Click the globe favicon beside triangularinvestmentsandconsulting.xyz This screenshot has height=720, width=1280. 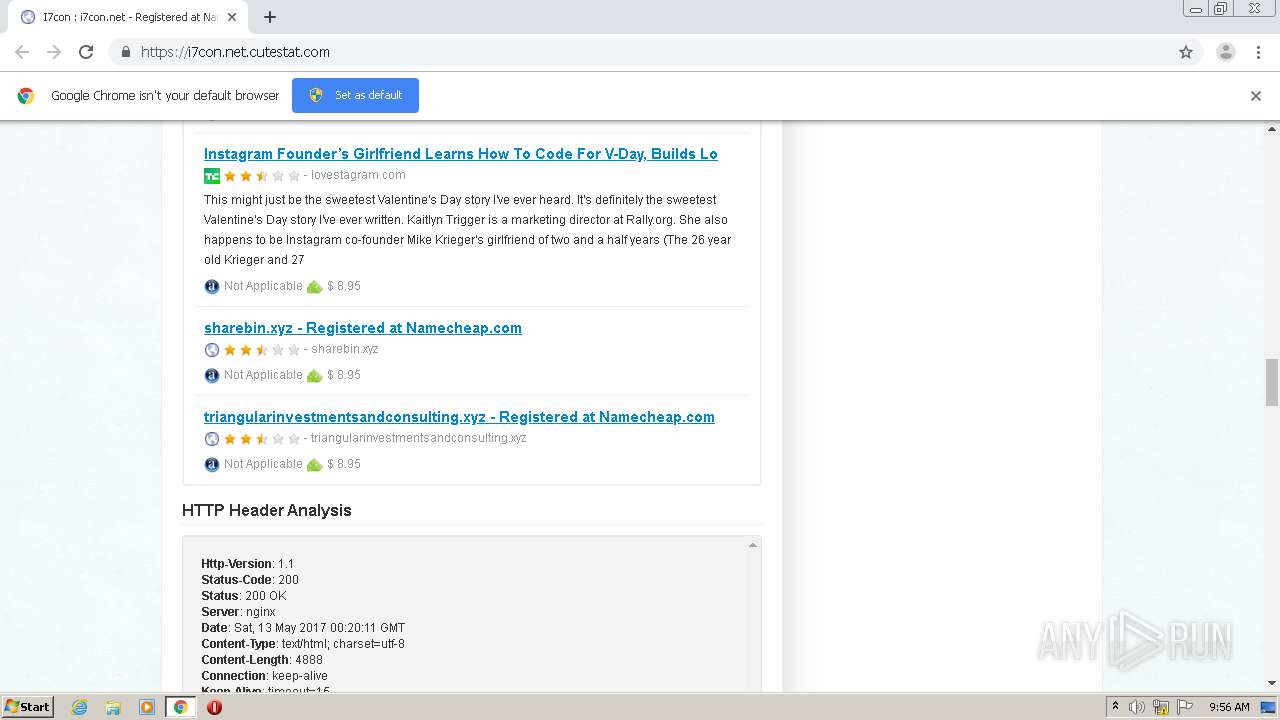pos(212,439)
